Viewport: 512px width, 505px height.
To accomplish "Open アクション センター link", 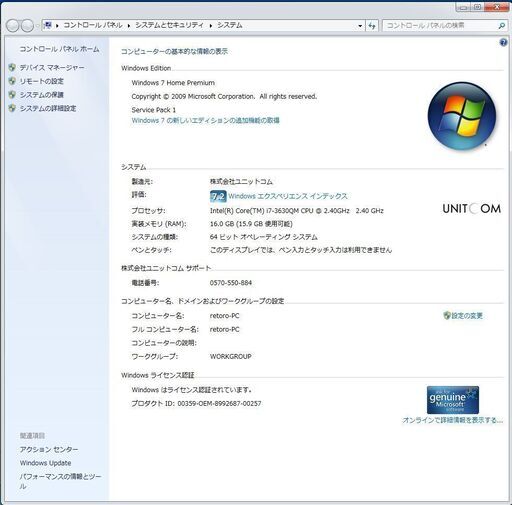I will 49,449.
